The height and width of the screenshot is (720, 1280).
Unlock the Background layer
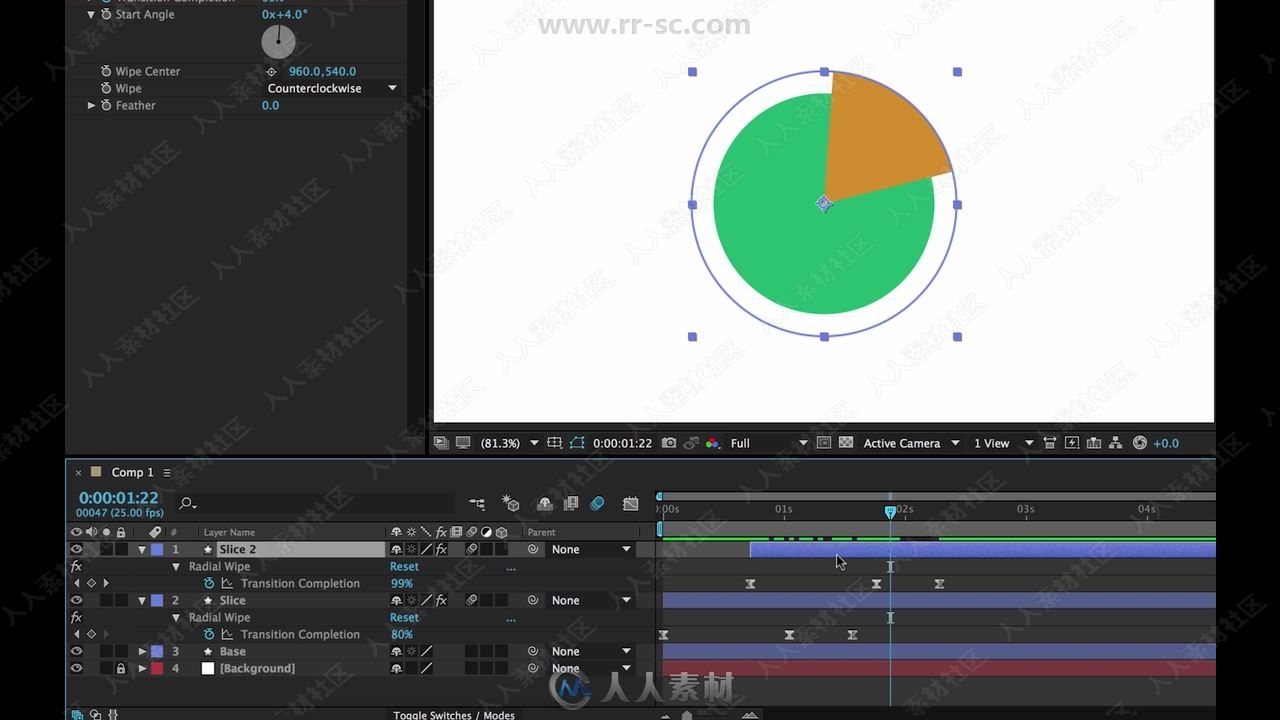[121, 668]
